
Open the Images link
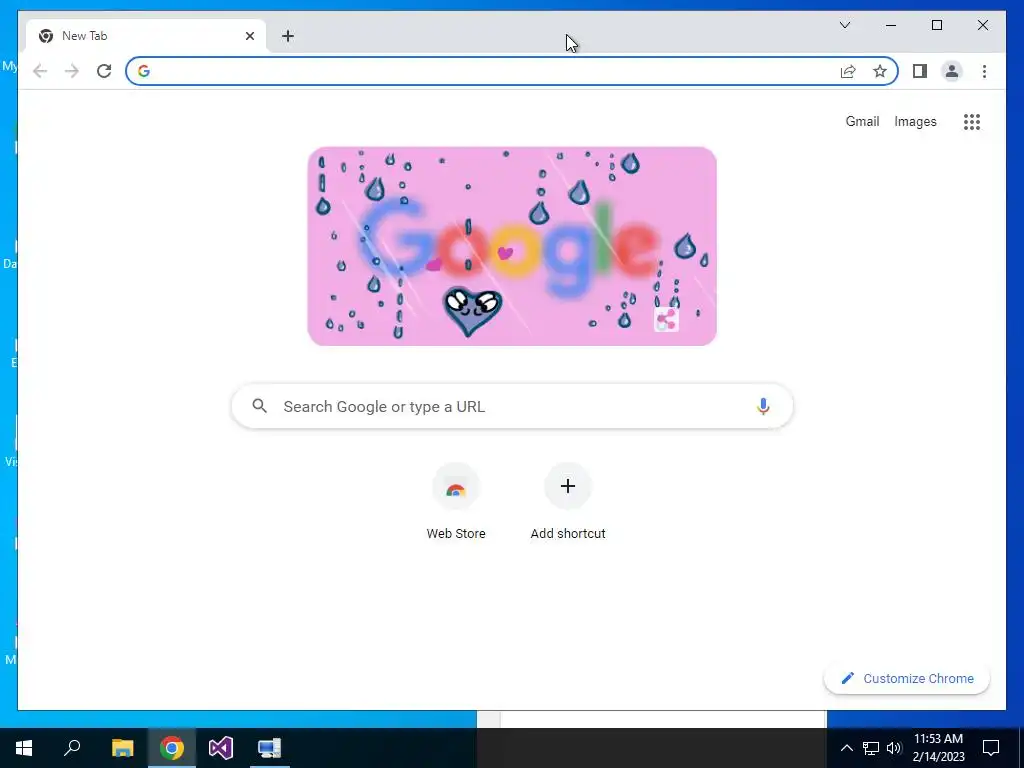coord(915,121)
